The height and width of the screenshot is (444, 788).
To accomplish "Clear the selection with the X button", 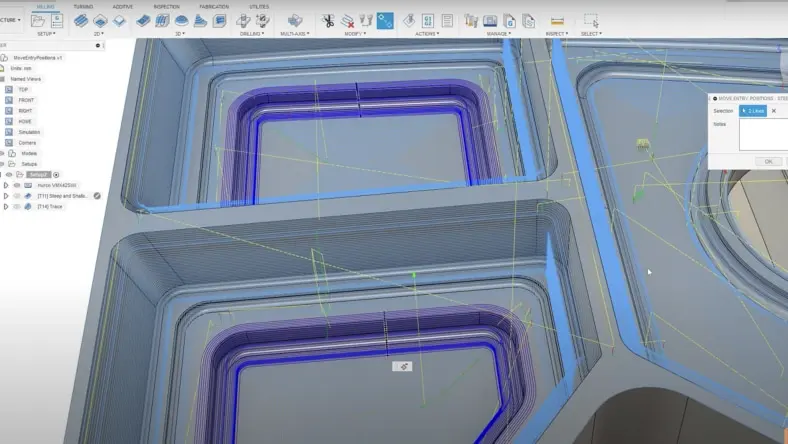I will coord(774,111).
